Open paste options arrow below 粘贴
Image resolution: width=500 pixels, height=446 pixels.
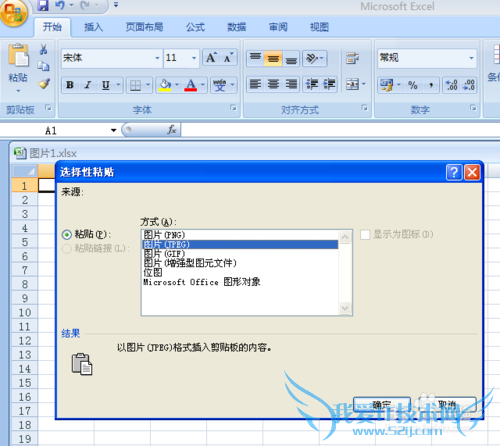point(18,91)
